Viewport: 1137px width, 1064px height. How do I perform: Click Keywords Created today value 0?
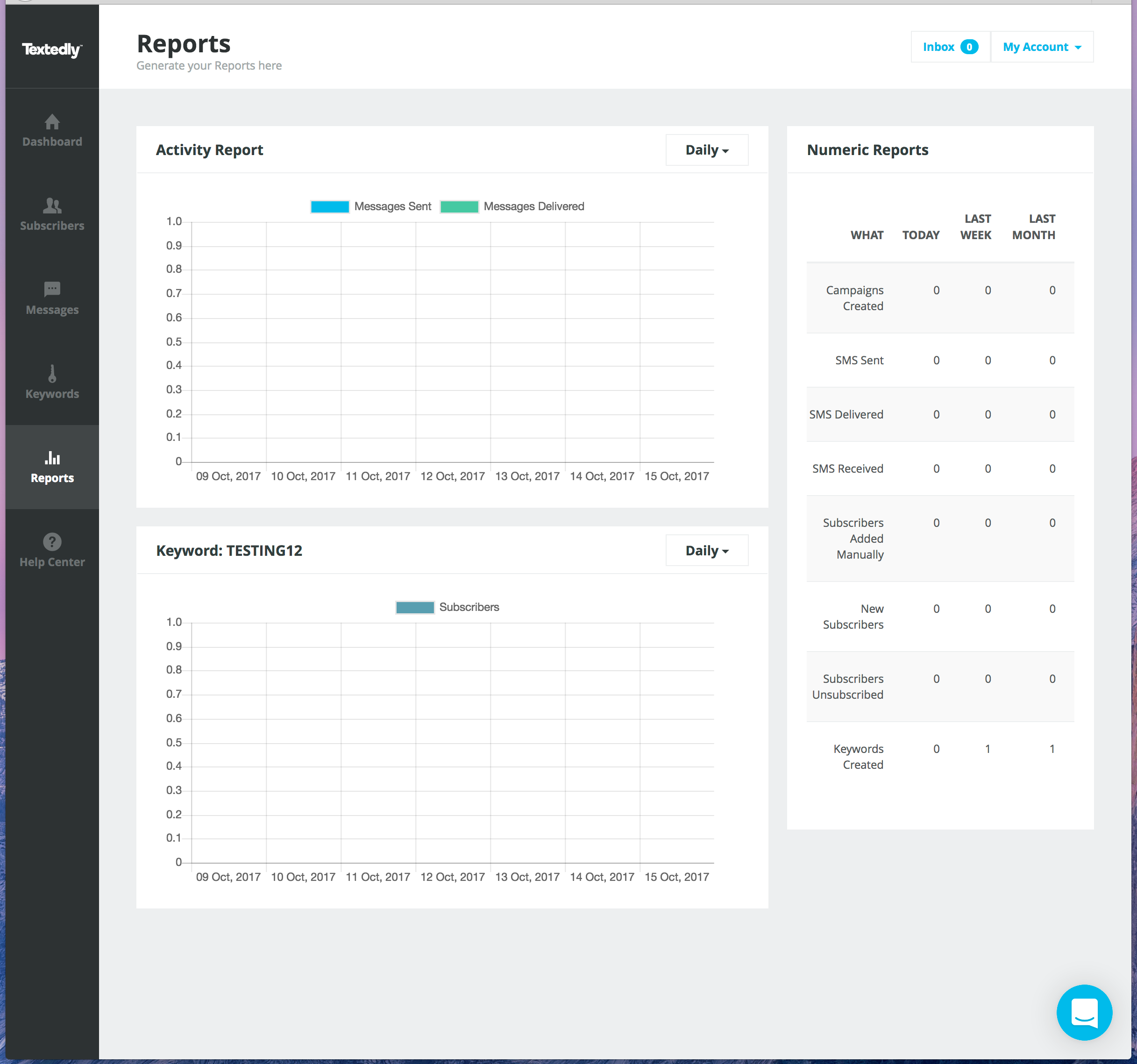[936, 749]
